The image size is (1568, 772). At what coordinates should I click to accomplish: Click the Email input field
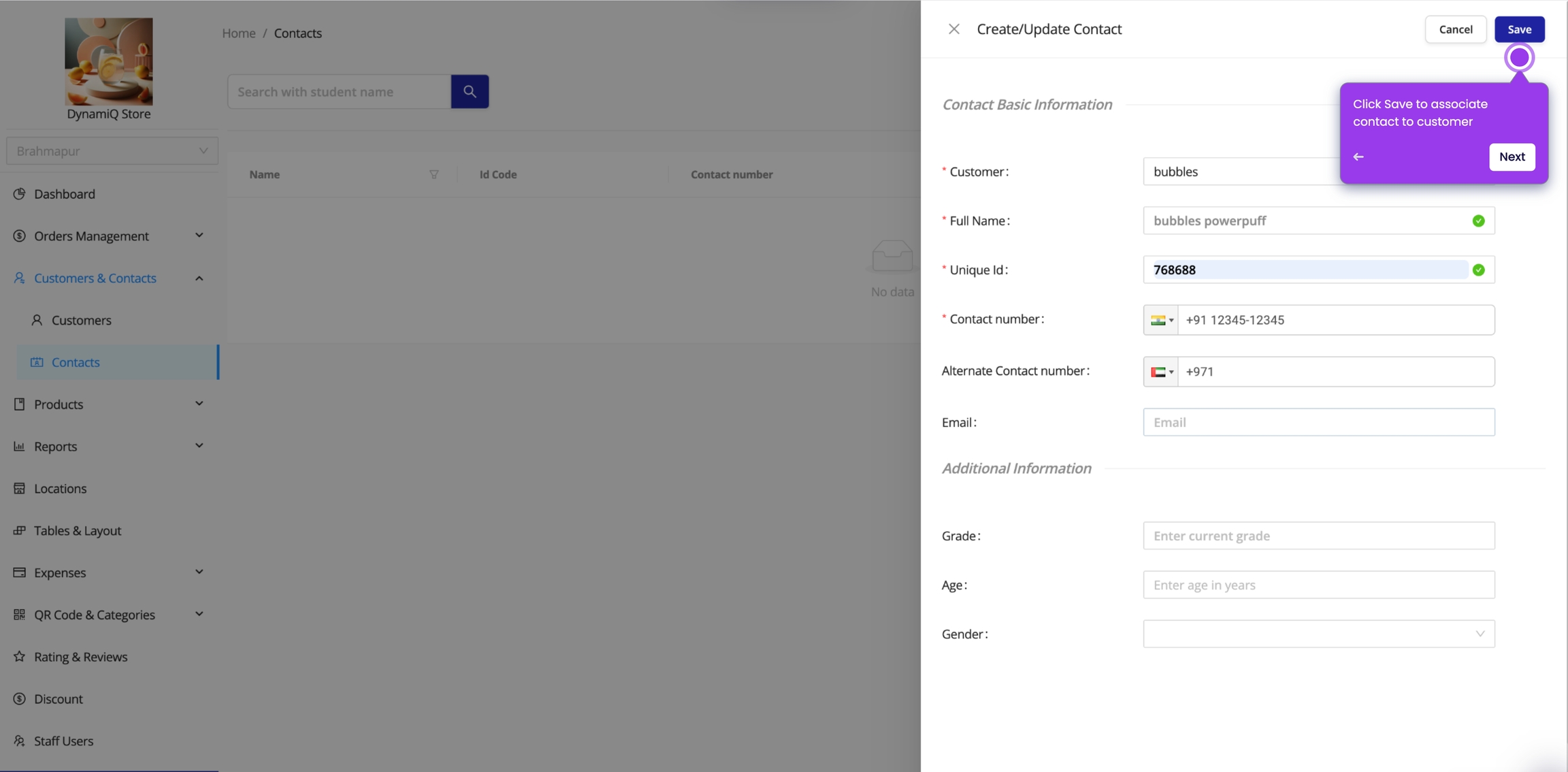point(1318,422)
